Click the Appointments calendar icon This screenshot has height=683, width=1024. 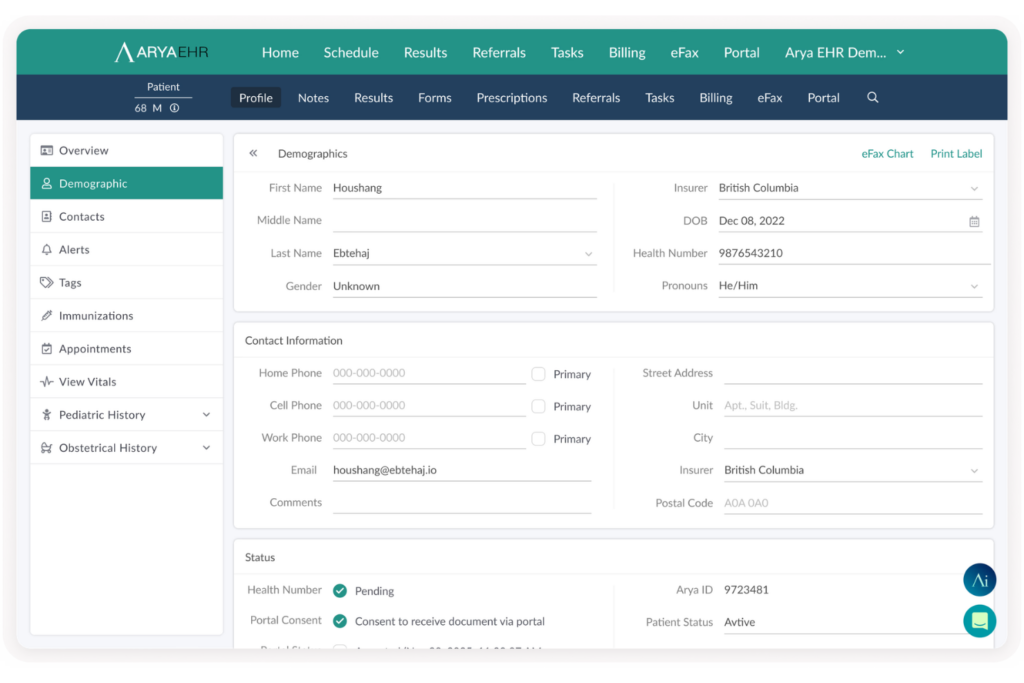coord(46,349)
